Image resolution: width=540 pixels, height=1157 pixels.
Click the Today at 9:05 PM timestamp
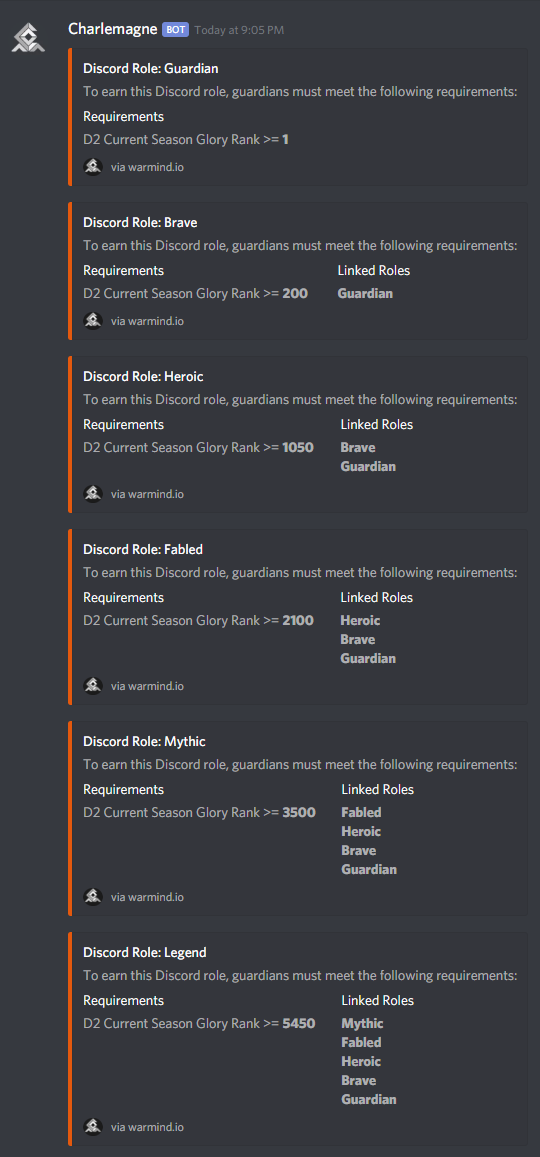click(x=239, y=30)
